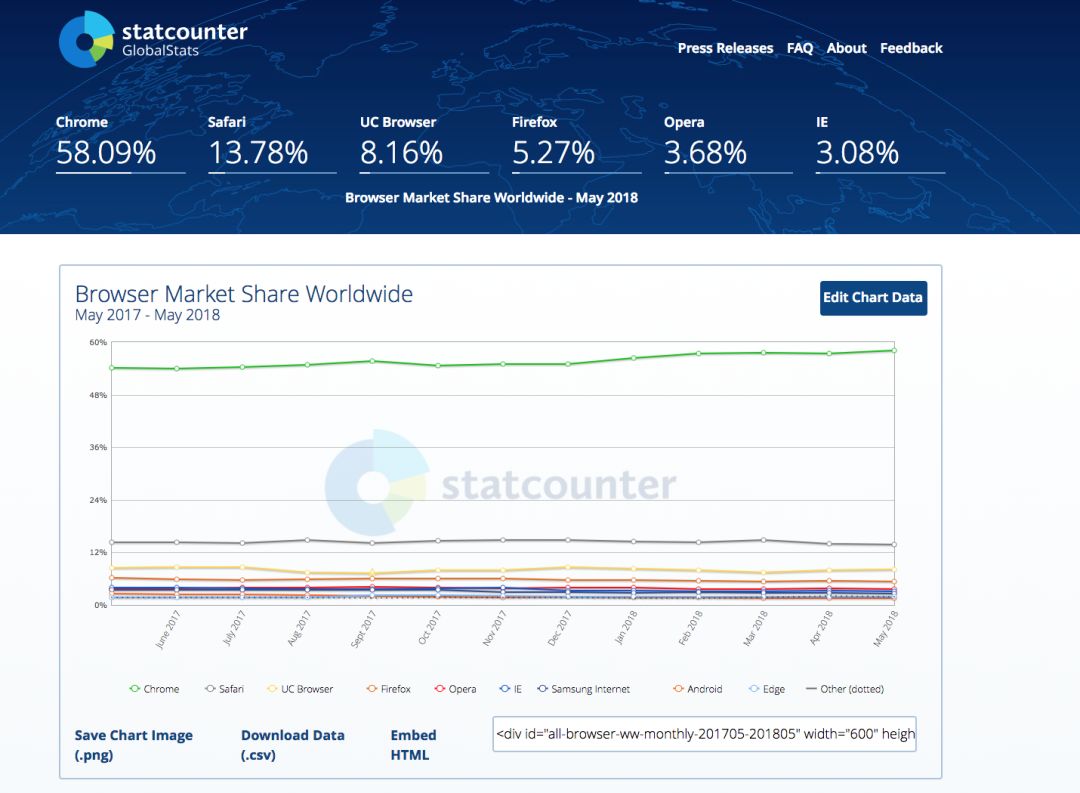
Task: Toggle UC Browser series in legend
Action: tap(299, 689)
